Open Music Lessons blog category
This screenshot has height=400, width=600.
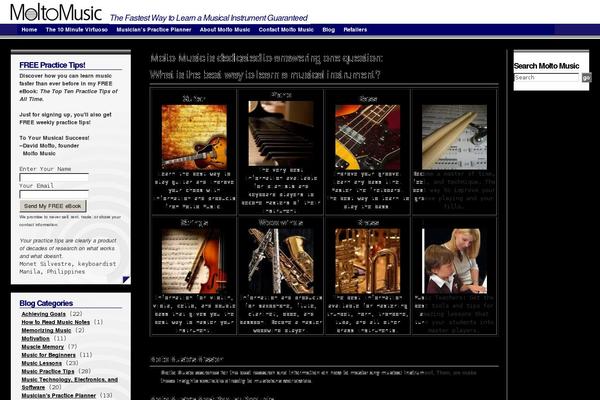pyautogui.click(x=41, y=363)
